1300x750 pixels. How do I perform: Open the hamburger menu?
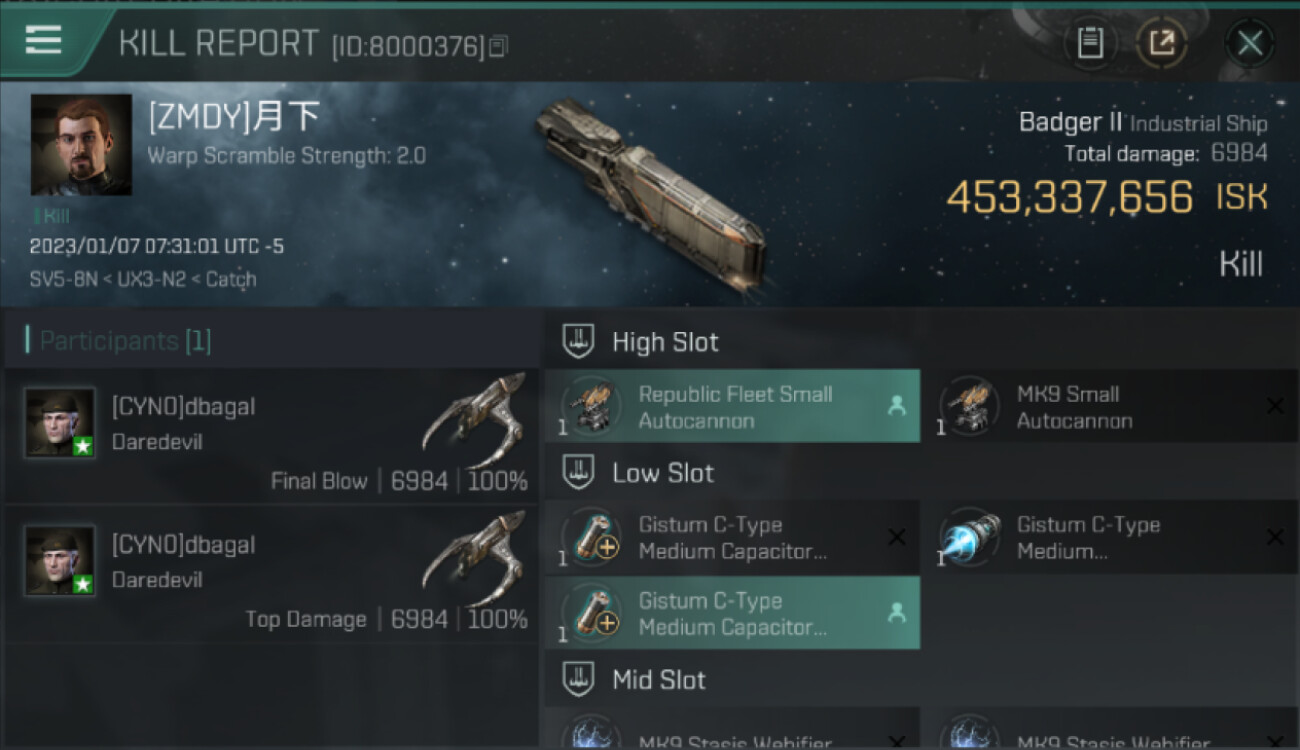(43, 40)
